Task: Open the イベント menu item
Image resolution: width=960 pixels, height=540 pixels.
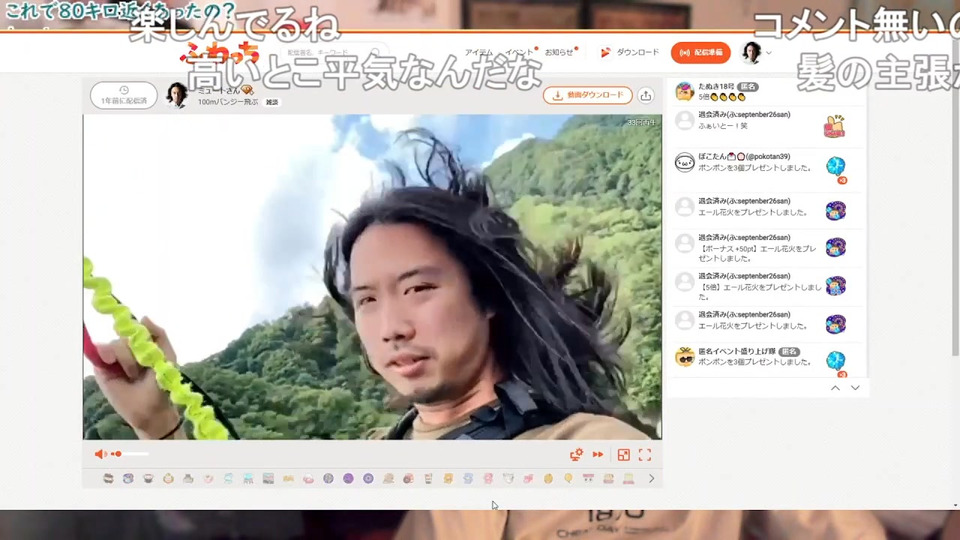Action: point(519,53)
